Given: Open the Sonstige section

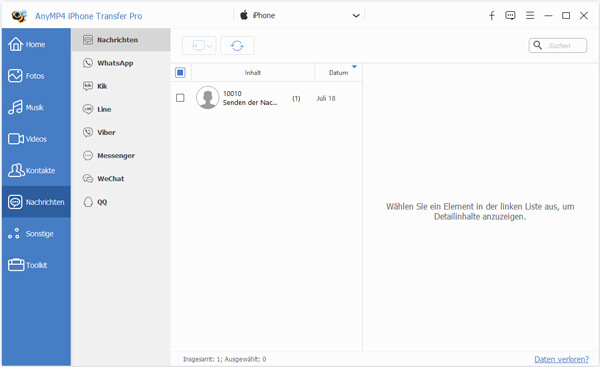Looking at the screenshot, I should point(36,233).
